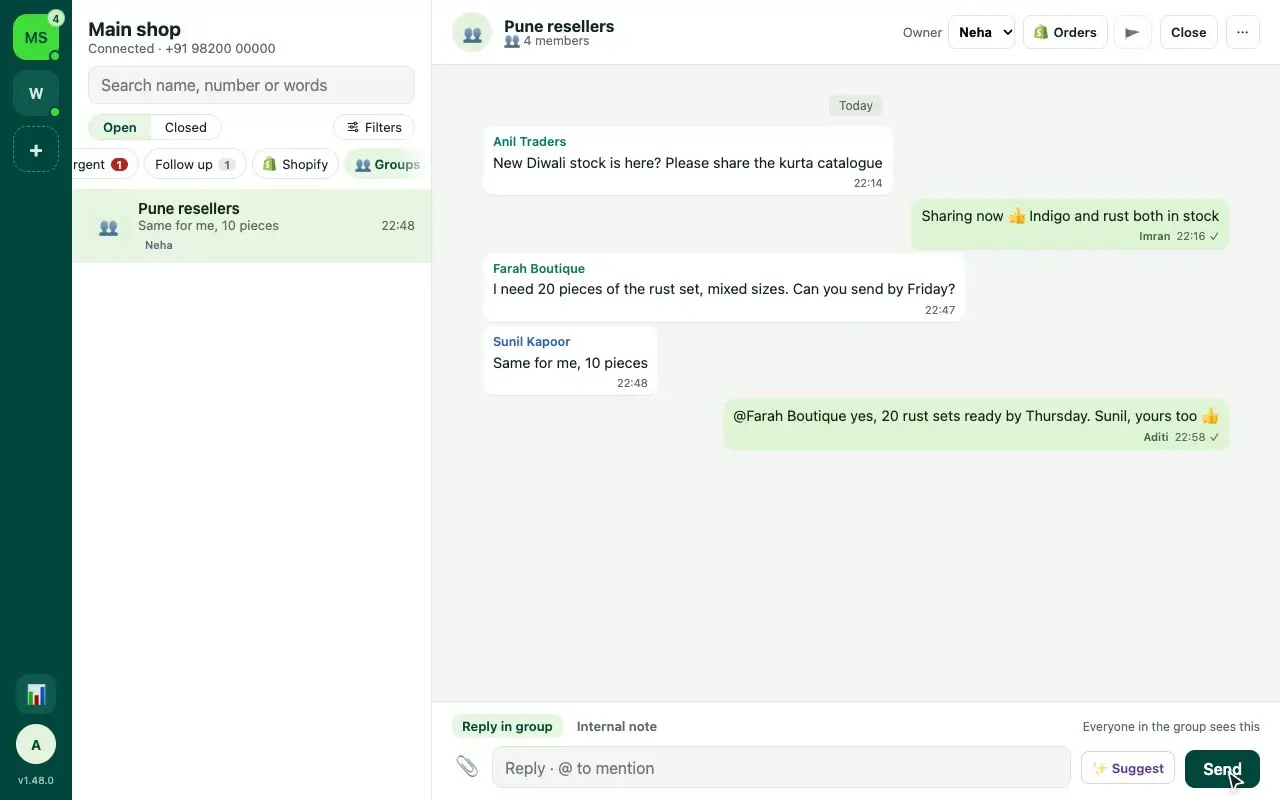Click the Pune resellers group avatar in header

coord(472,32)
